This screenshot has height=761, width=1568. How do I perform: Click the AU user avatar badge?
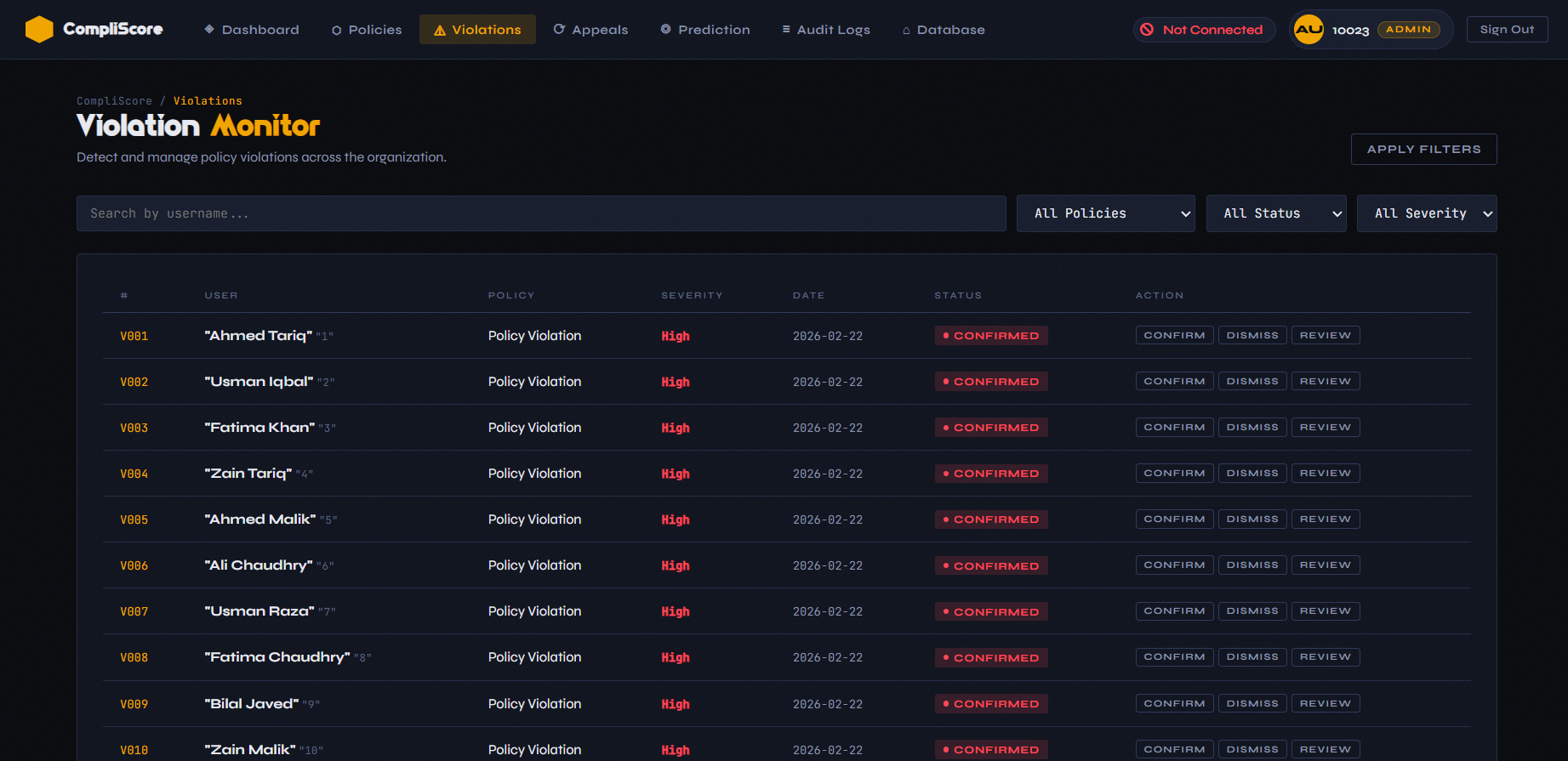coord(1309,30)
